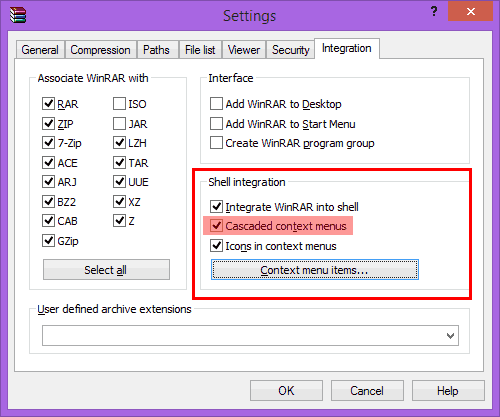Screen dimensions: 500x417
Task: Enable Create WinRAR program group
Action: (216, 143)
